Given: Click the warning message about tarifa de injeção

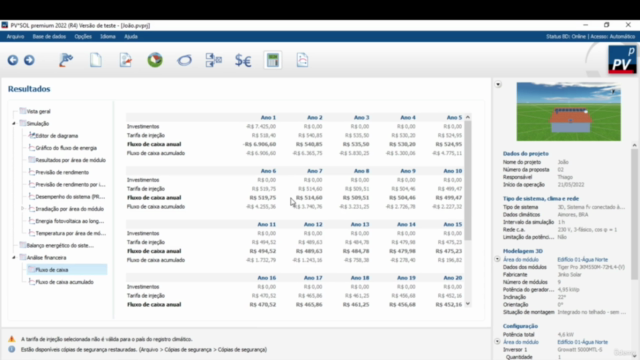Looking at the screenshot, I should (x=107, y=339).
